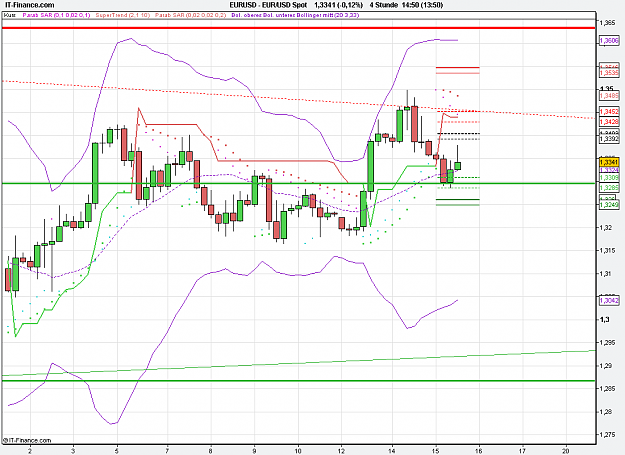Click the rising light green trend line
This screenshot has height=455, width=625.
click(x=298, y=363)
